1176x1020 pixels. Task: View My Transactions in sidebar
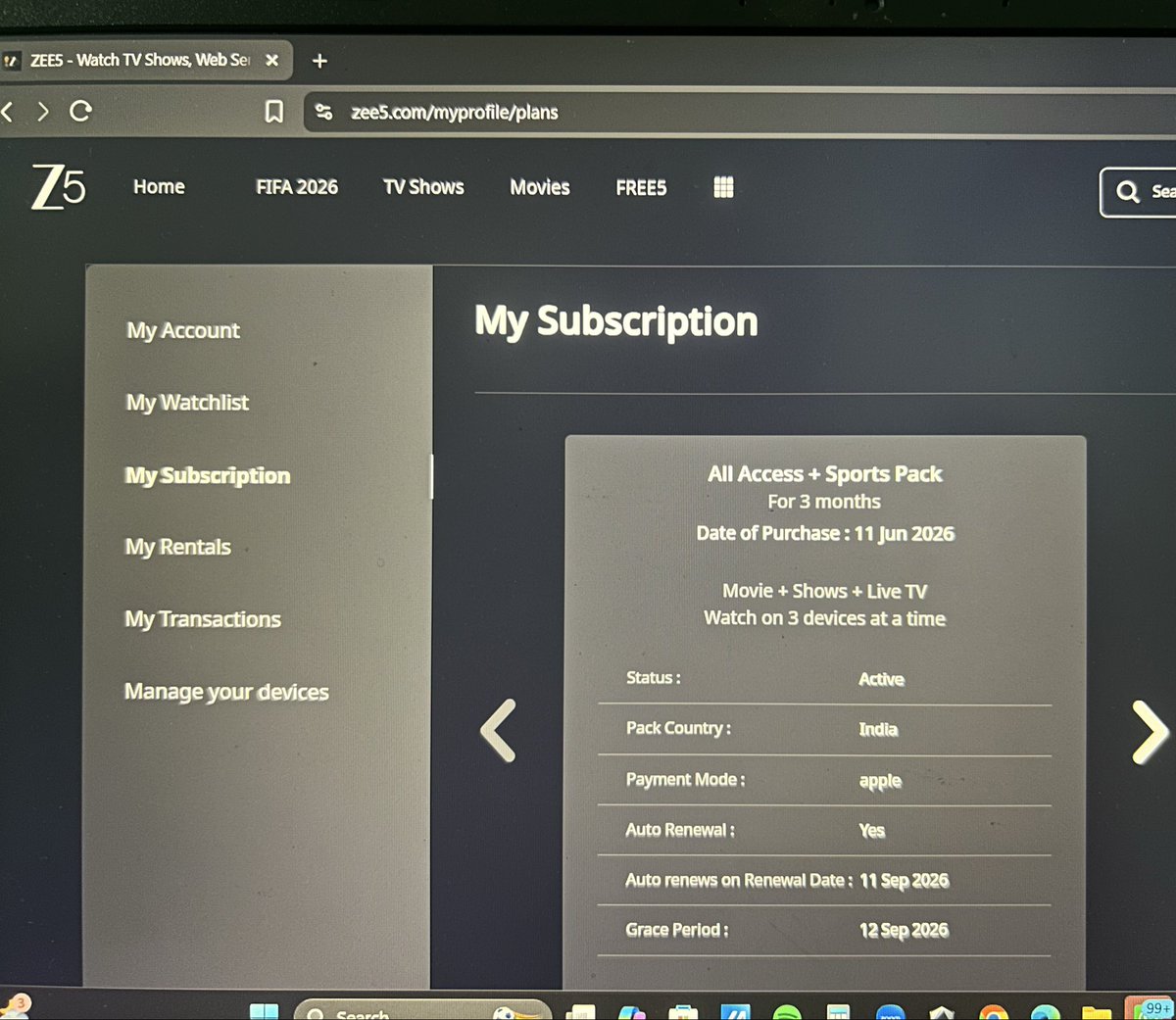(203, 619)
